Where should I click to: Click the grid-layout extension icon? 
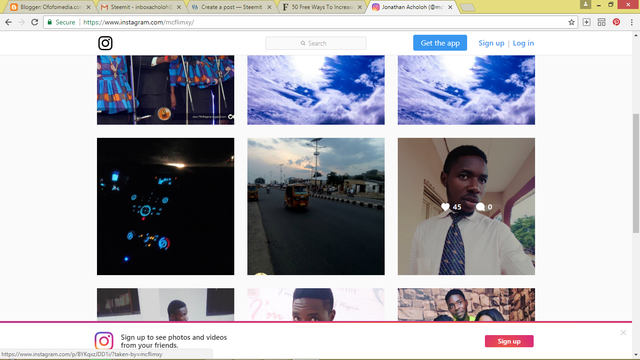[601, 22]
